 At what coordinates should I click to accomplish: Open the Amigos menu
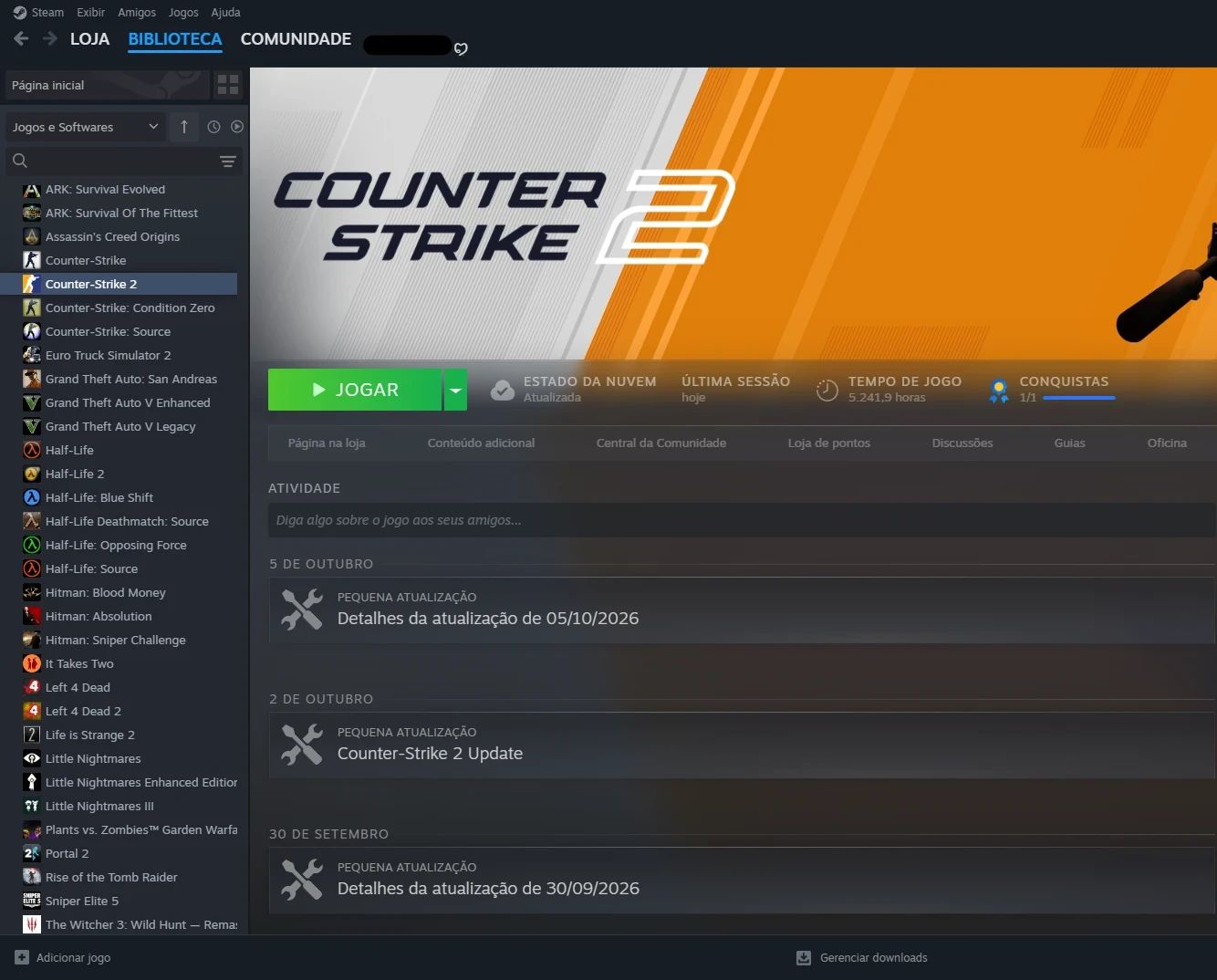tap(137, 13)
